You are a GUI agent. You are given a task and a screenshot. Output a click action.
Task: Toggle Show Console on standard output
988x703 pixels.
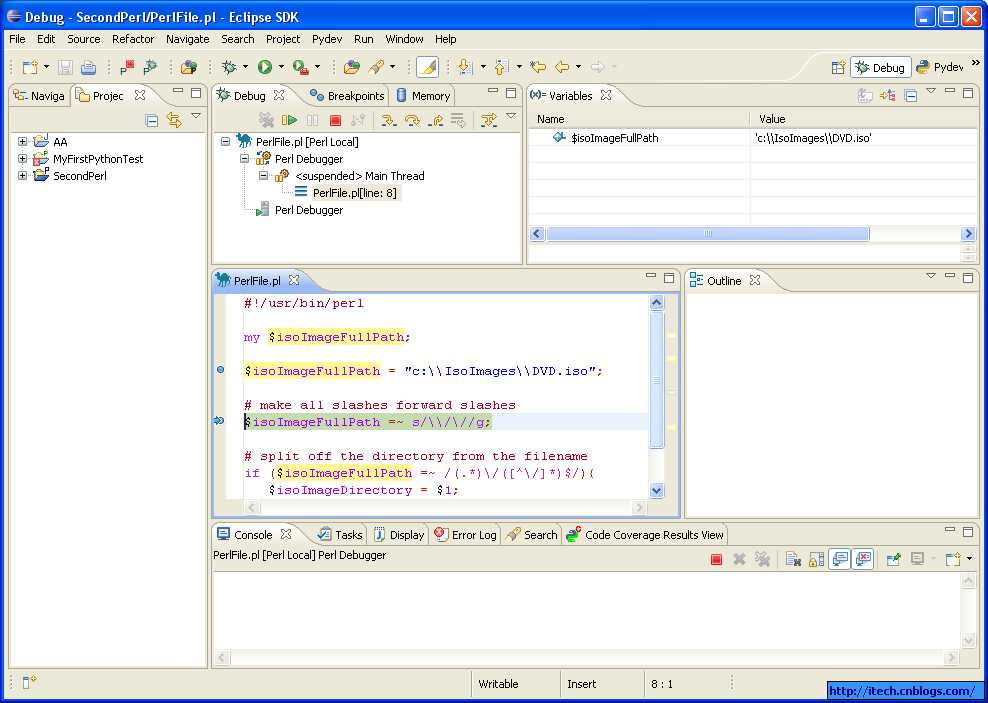click(x=839, y=559)
